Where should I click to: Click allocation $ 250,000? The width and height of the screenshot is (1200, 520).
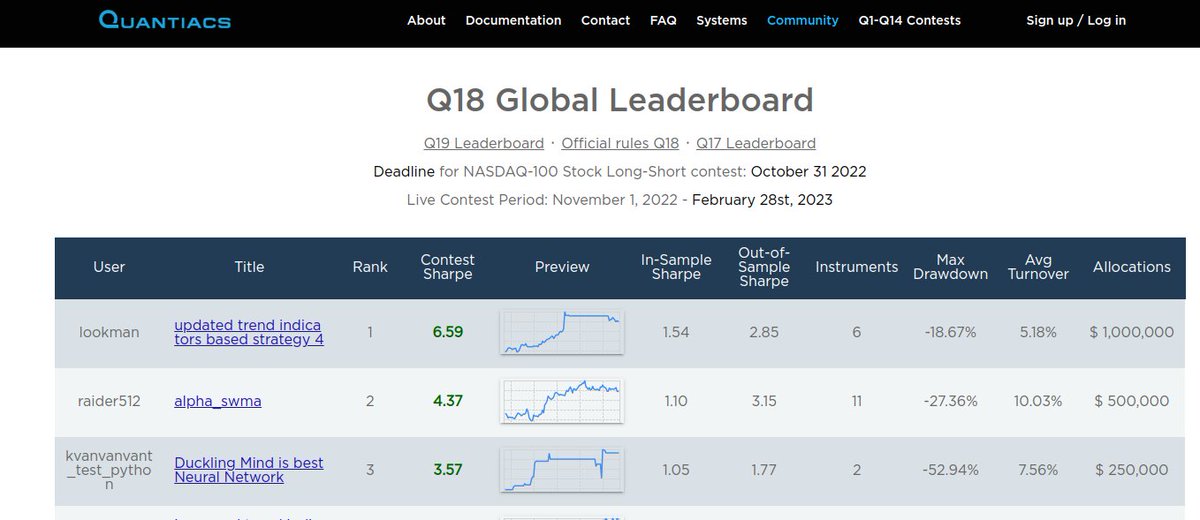[x=1132, y=470]
